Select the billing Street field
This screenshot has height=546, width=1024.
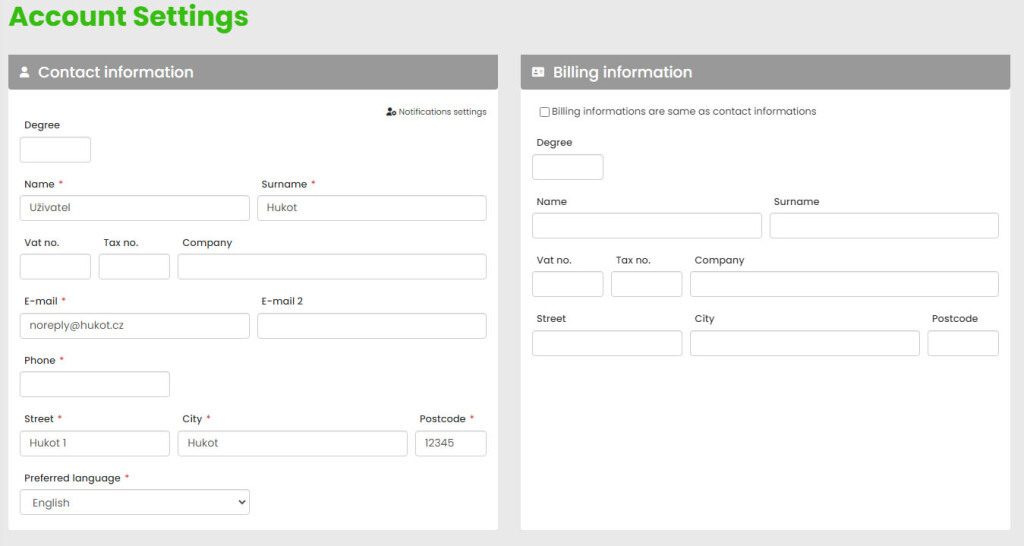(606, 343)
